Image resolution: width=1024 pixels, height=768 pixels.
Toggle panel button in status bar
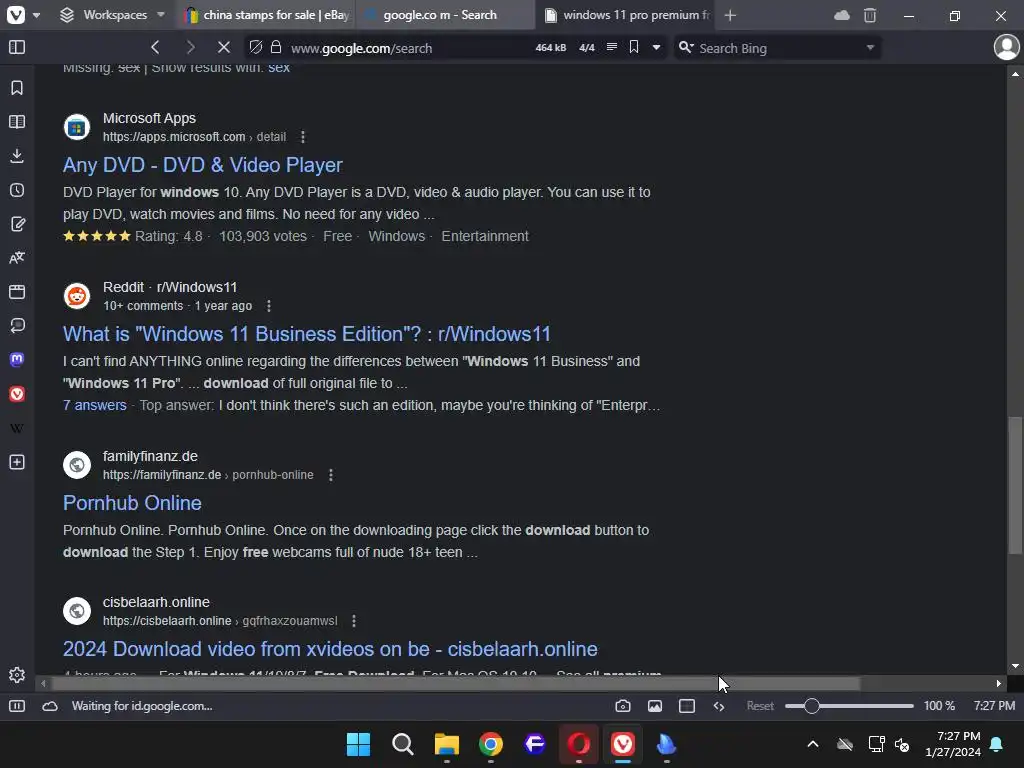(17, 706)
